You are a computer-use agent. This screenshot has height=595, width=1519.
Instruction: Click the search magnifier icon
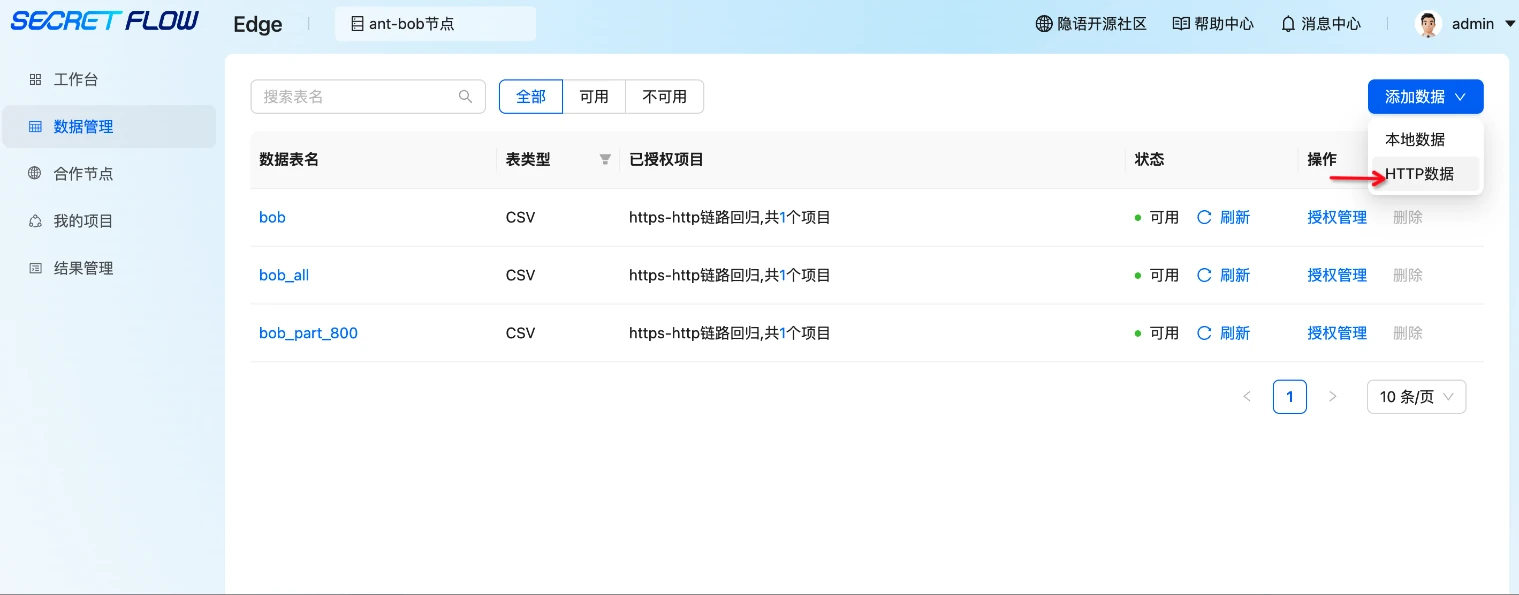pos(465,97)
